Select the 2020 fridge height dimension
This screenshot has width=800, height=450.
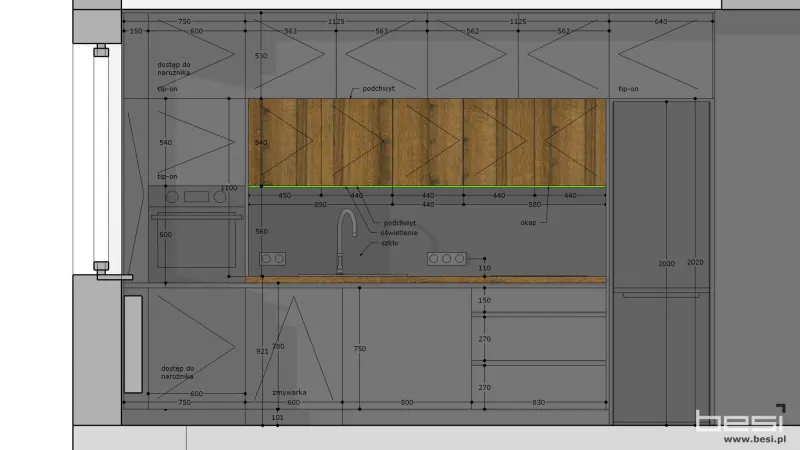tap(695, 262)
